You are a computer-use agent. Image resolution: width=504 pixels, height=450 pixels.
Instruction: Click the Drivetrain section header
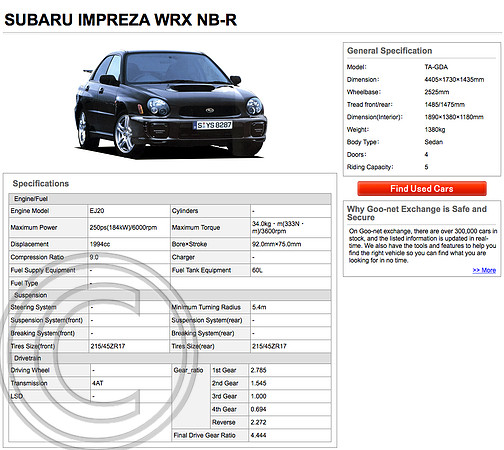point(27,358)
